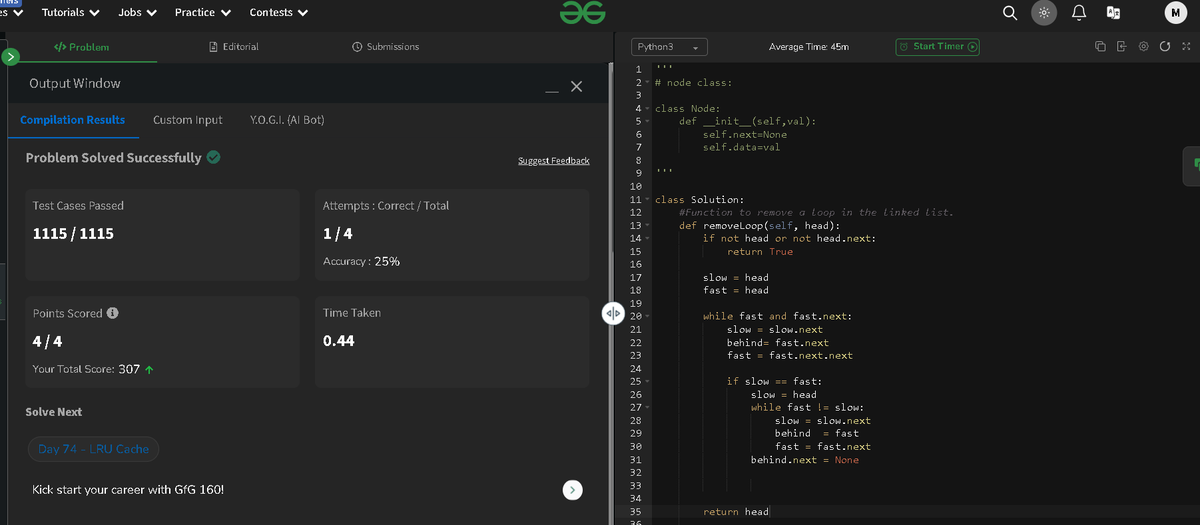This screenshot has width=1200, height=525.
Task: Collapse code fold at line 25
Action: [x=647, y=382]
